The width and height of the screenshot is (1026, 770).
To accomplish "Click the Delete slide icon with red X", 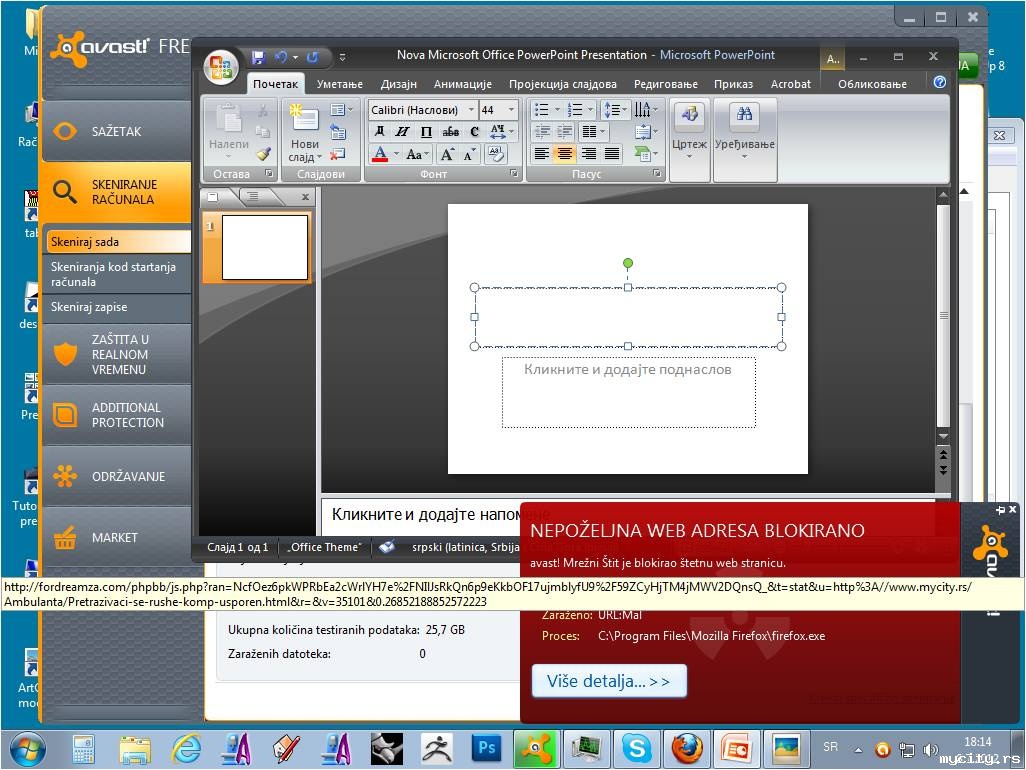I will (338, 154).
